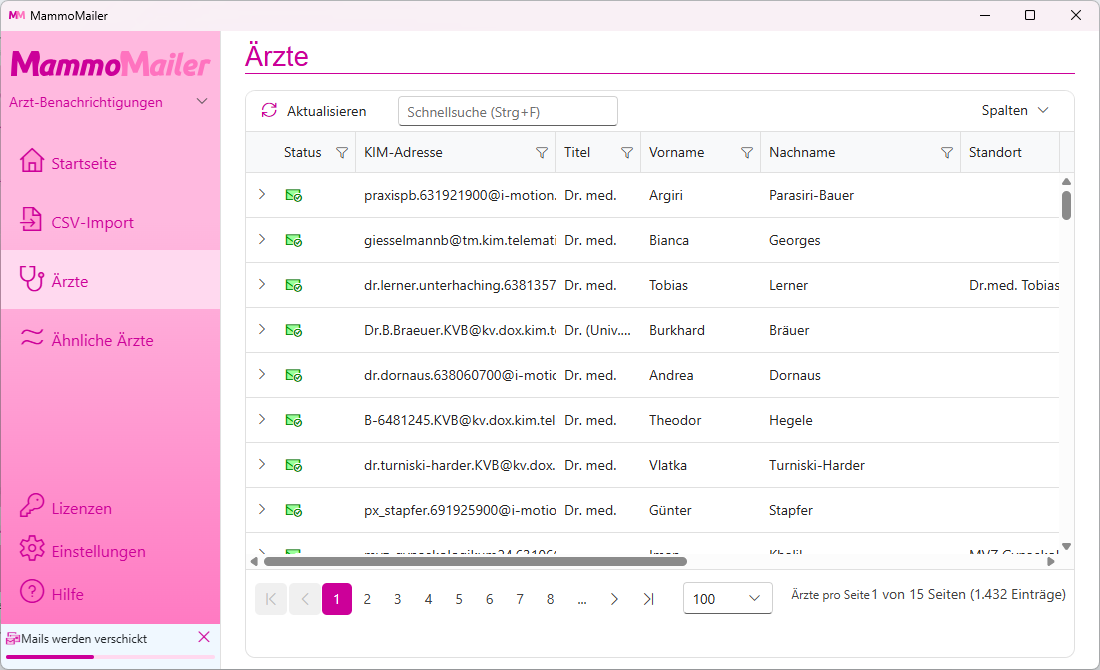This screenshot has height=670, width=1100.
Task: Click the Aktualisieren button label
Action: point(326,111)
